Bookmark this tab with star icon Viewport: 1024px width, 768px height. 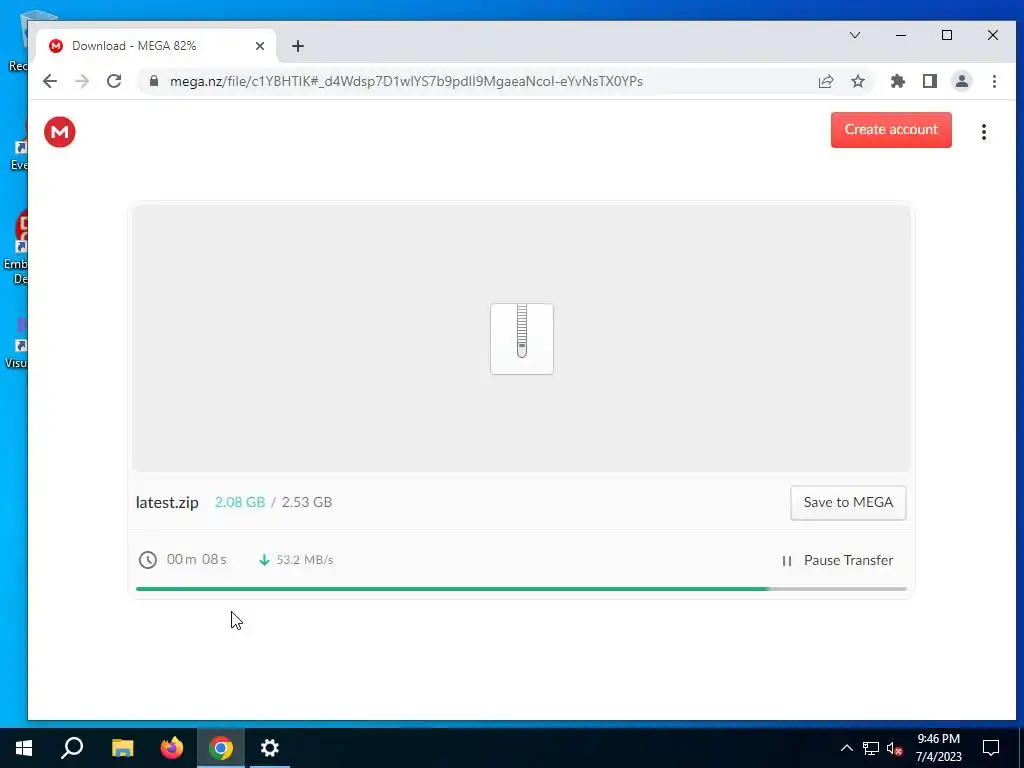click(x=857, y=81)
